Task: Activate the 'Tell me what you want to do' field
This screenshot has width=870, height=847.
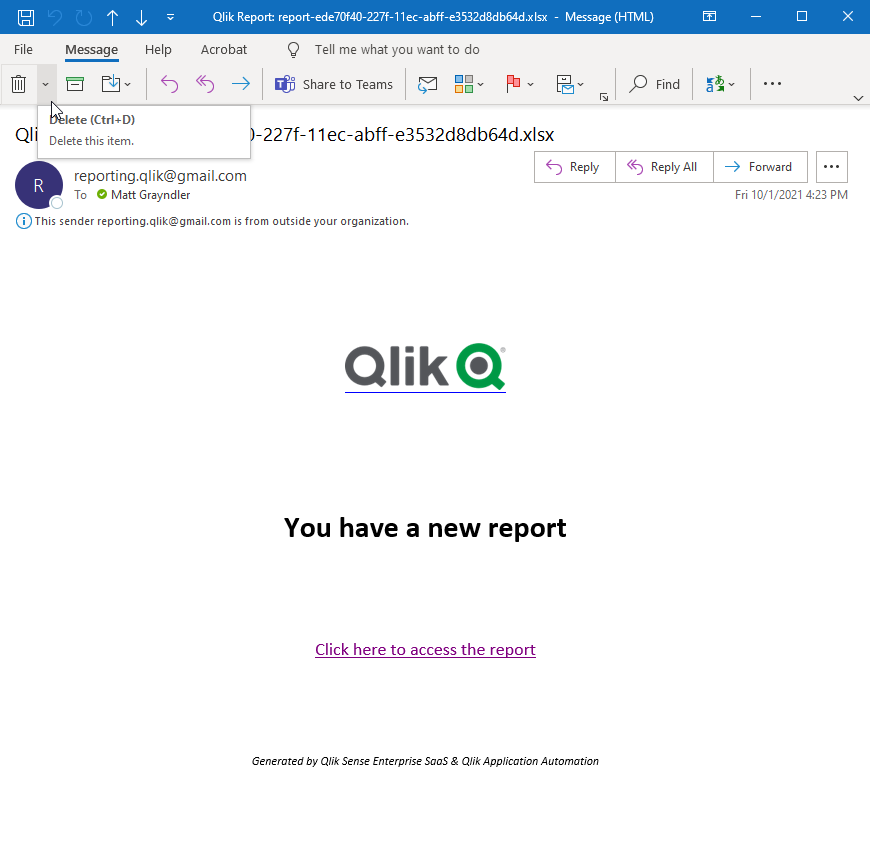Action: point(380,49)
